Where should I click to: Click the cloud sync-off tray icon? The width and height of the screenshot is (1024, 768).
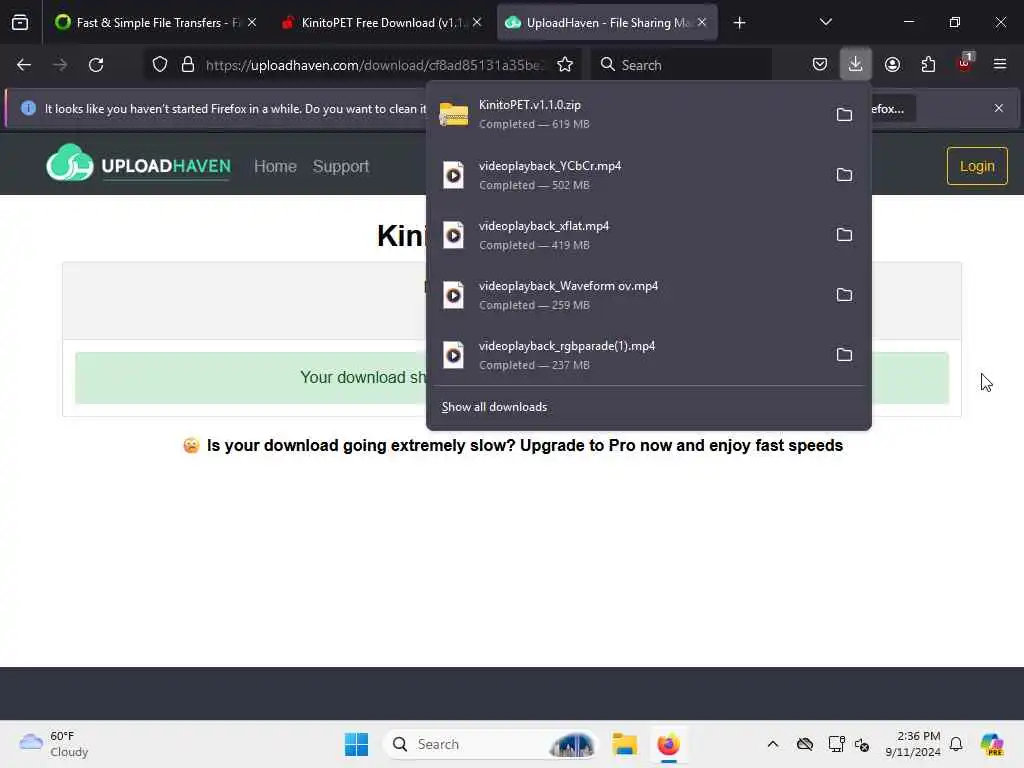pyautogui.click(x=805, y=744)
